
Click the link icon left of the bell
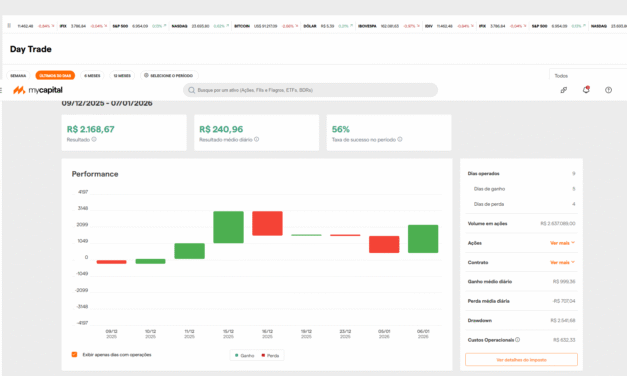click(x=564, y=90)
